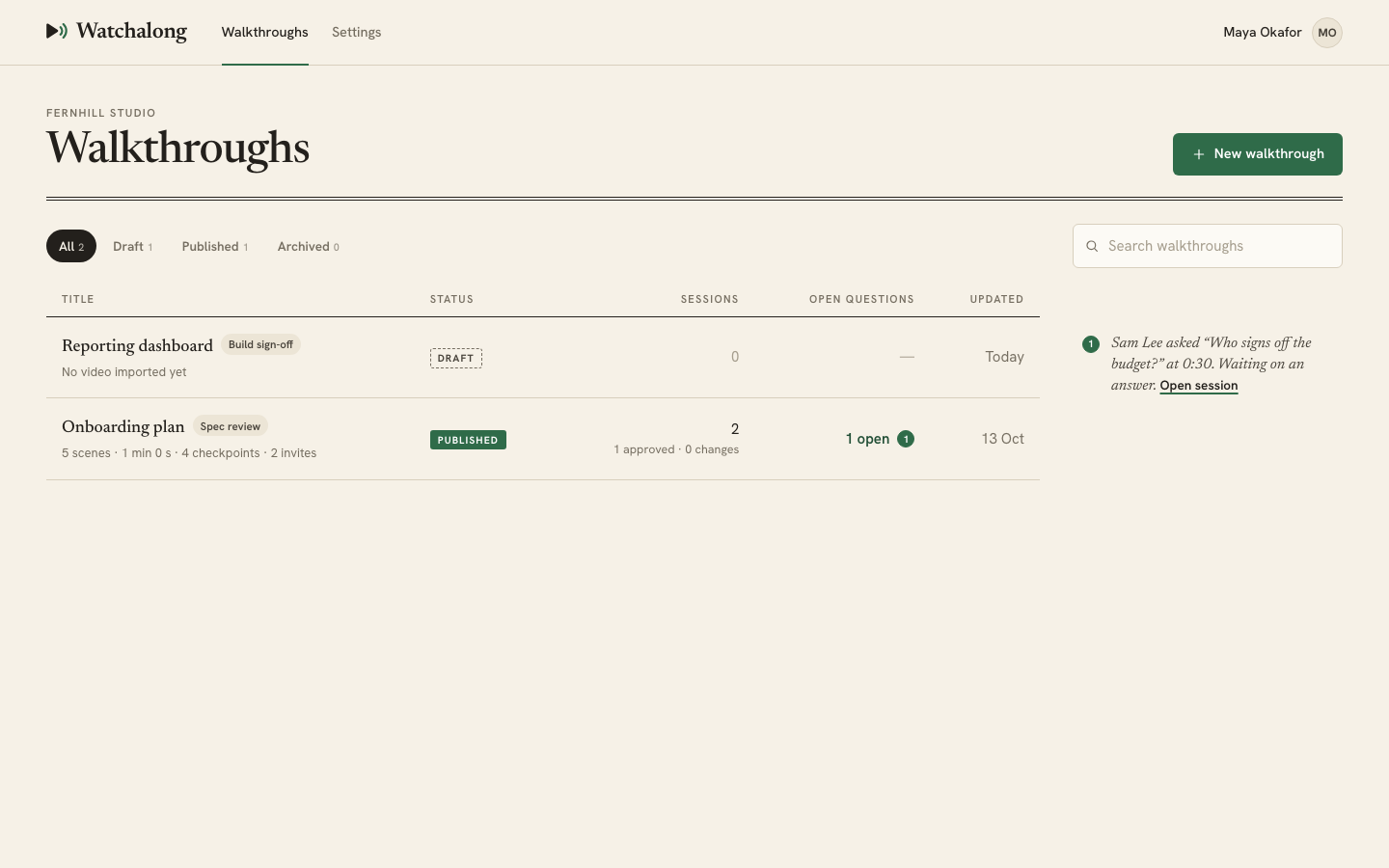Click the MO user avatar
This screenshot has width=1389, height=868.
pos(1327,33)
